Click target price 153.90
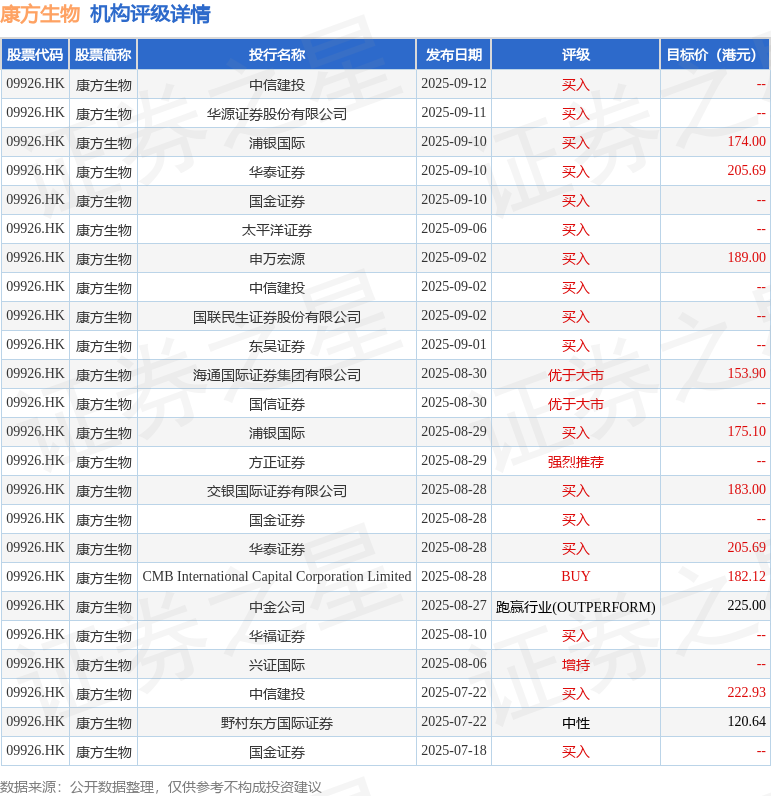Viewport: 771px width, 796px height. (746, 374)
